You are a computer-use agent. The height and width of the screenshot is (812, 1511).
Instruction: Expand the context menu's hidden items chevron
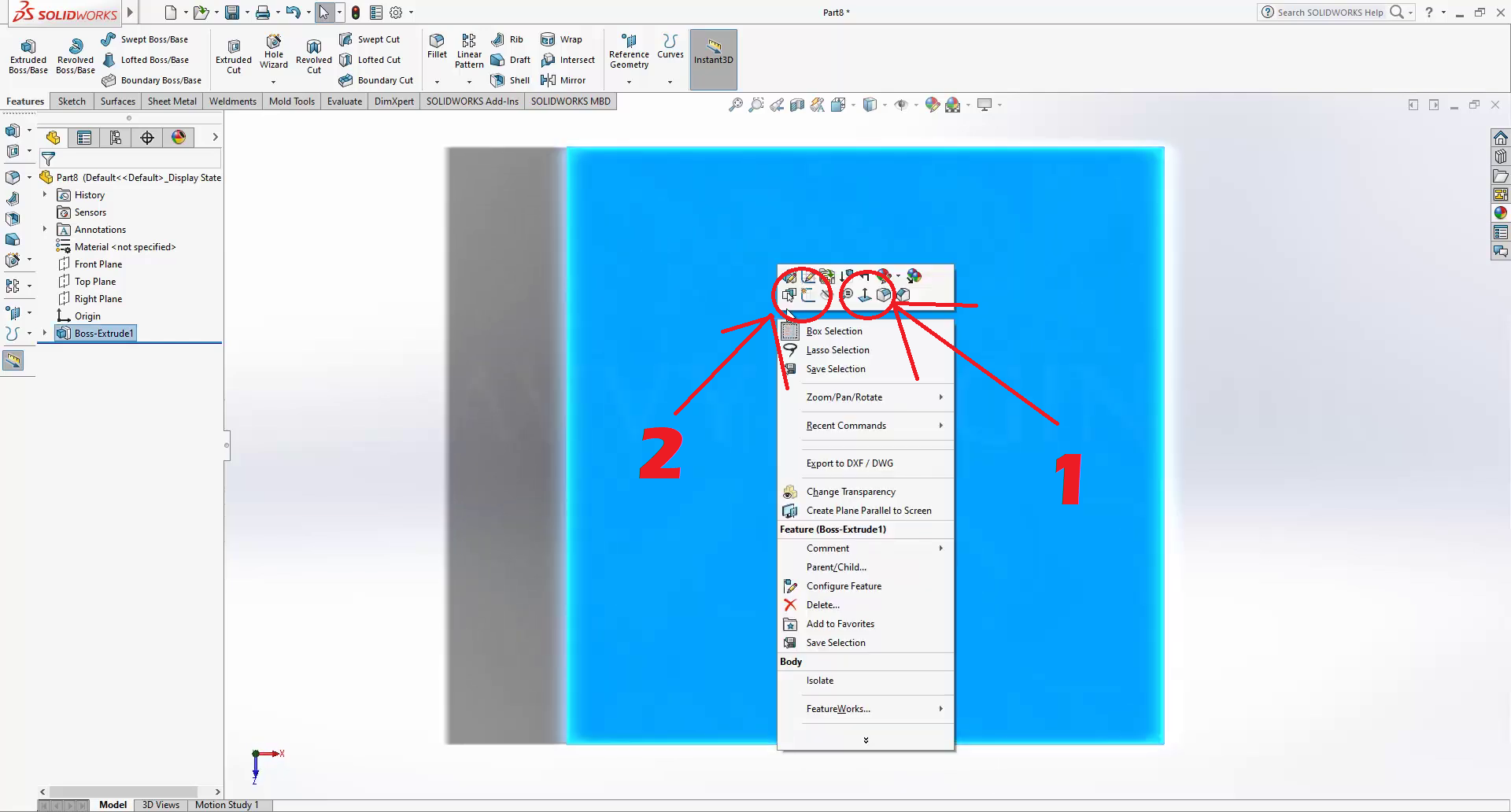click(x=866, y=740)
